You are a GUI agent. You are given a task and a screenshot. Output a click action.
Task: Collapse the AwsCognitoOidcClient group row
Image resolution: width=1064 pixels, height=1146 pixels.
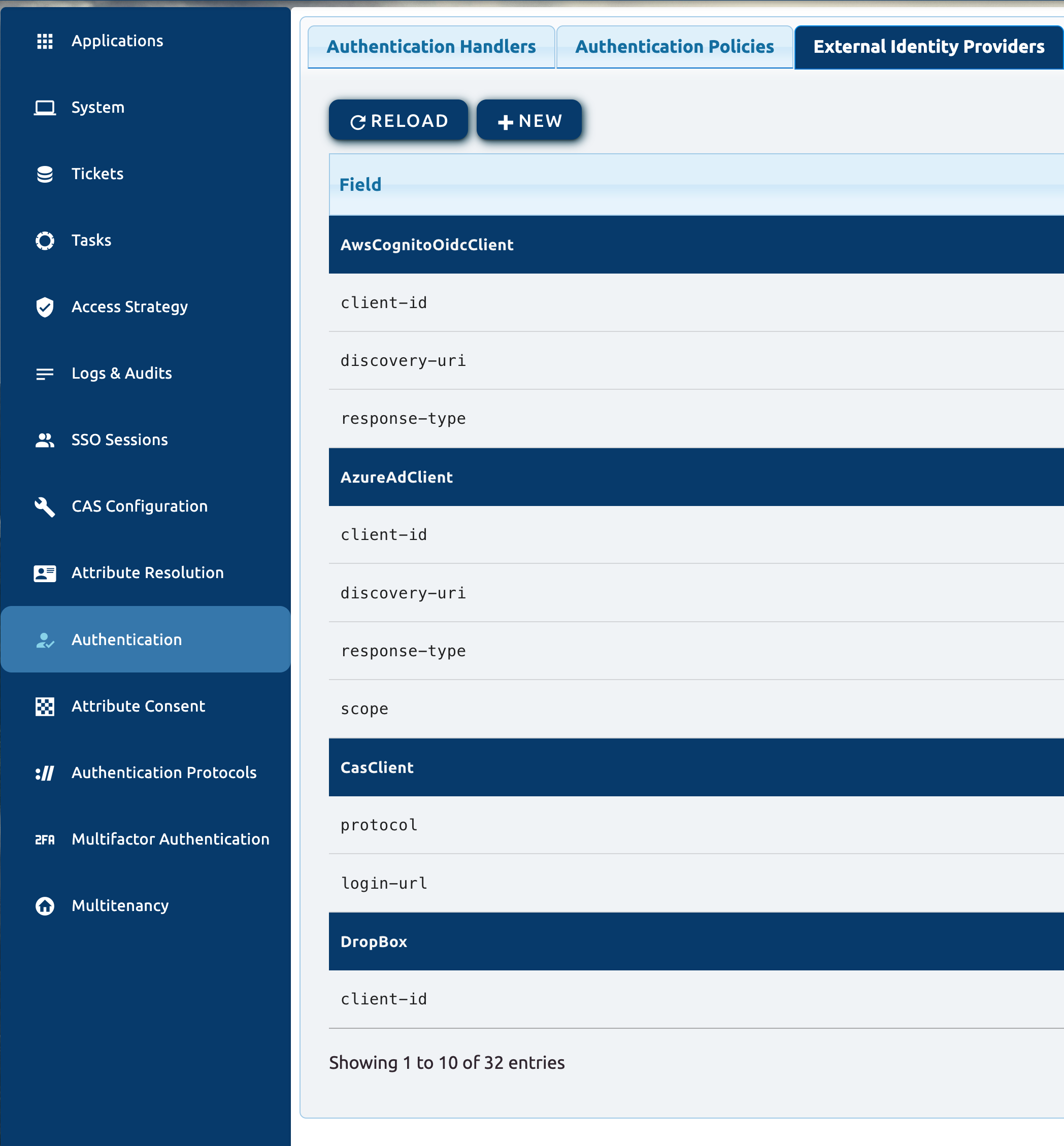coord(426,245)
